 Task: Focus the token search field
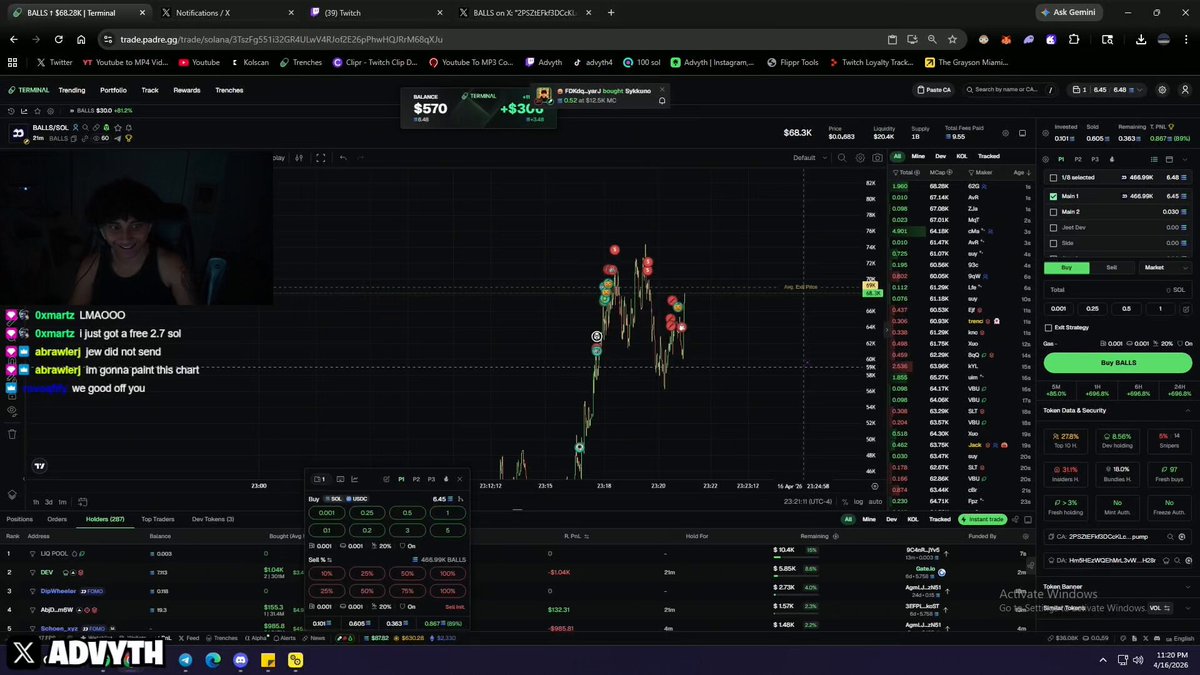pos(1011,90)
